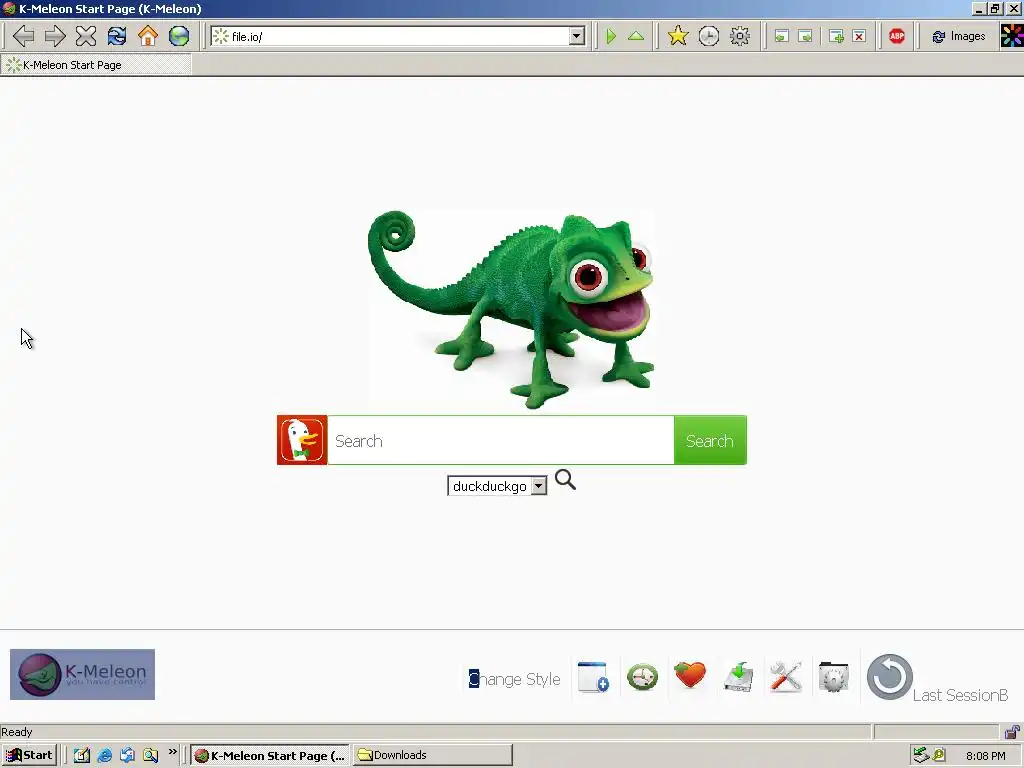Viewport: 1024px width, 768px height.
Task: Click the DuckDuckGo logo beside the search box
Action: coord(302,440)
